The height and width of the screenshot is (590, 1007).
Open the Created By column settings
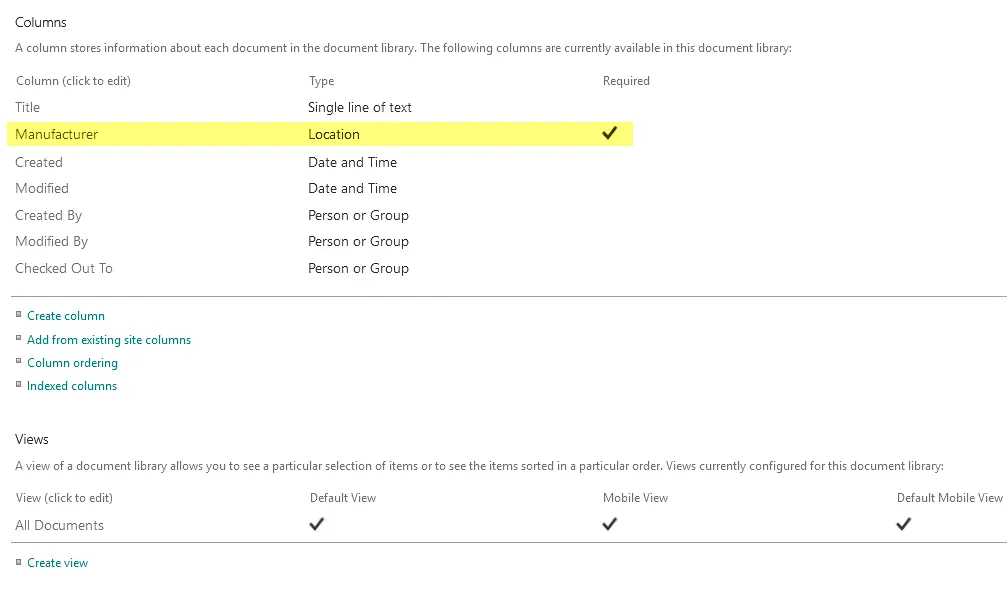(x=49, y=215)
